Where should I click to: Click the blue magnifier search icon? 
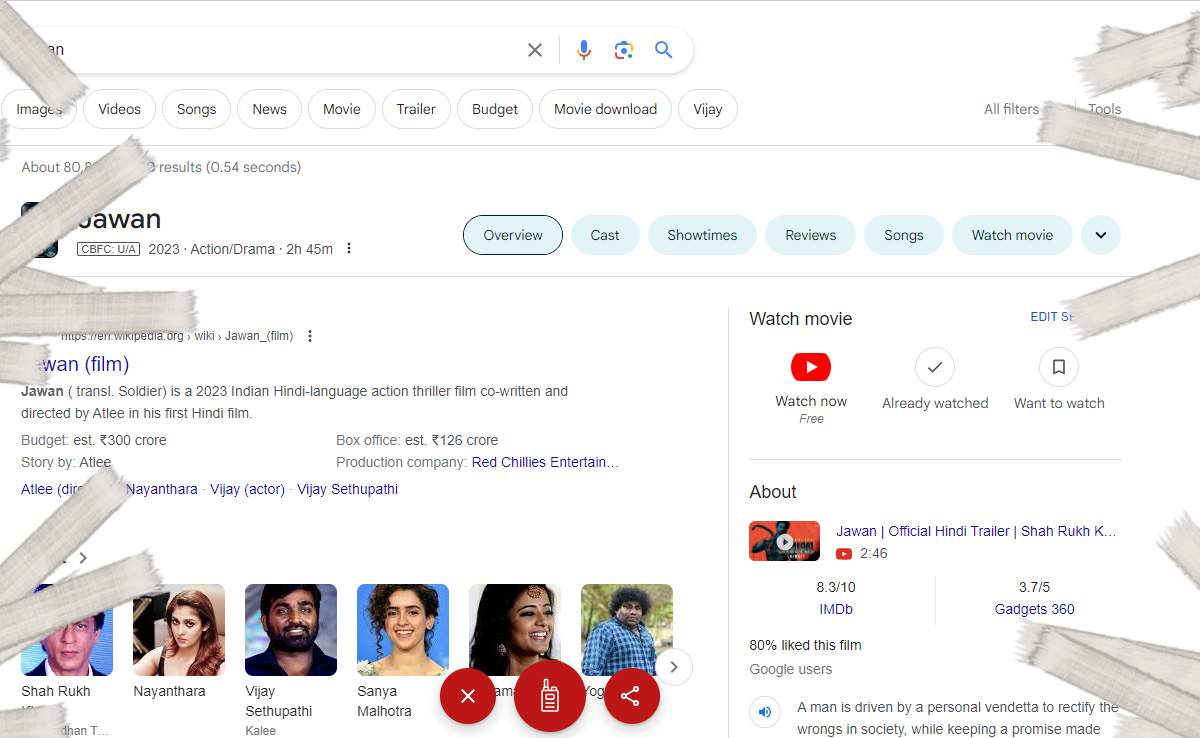[x=664, y=50]
